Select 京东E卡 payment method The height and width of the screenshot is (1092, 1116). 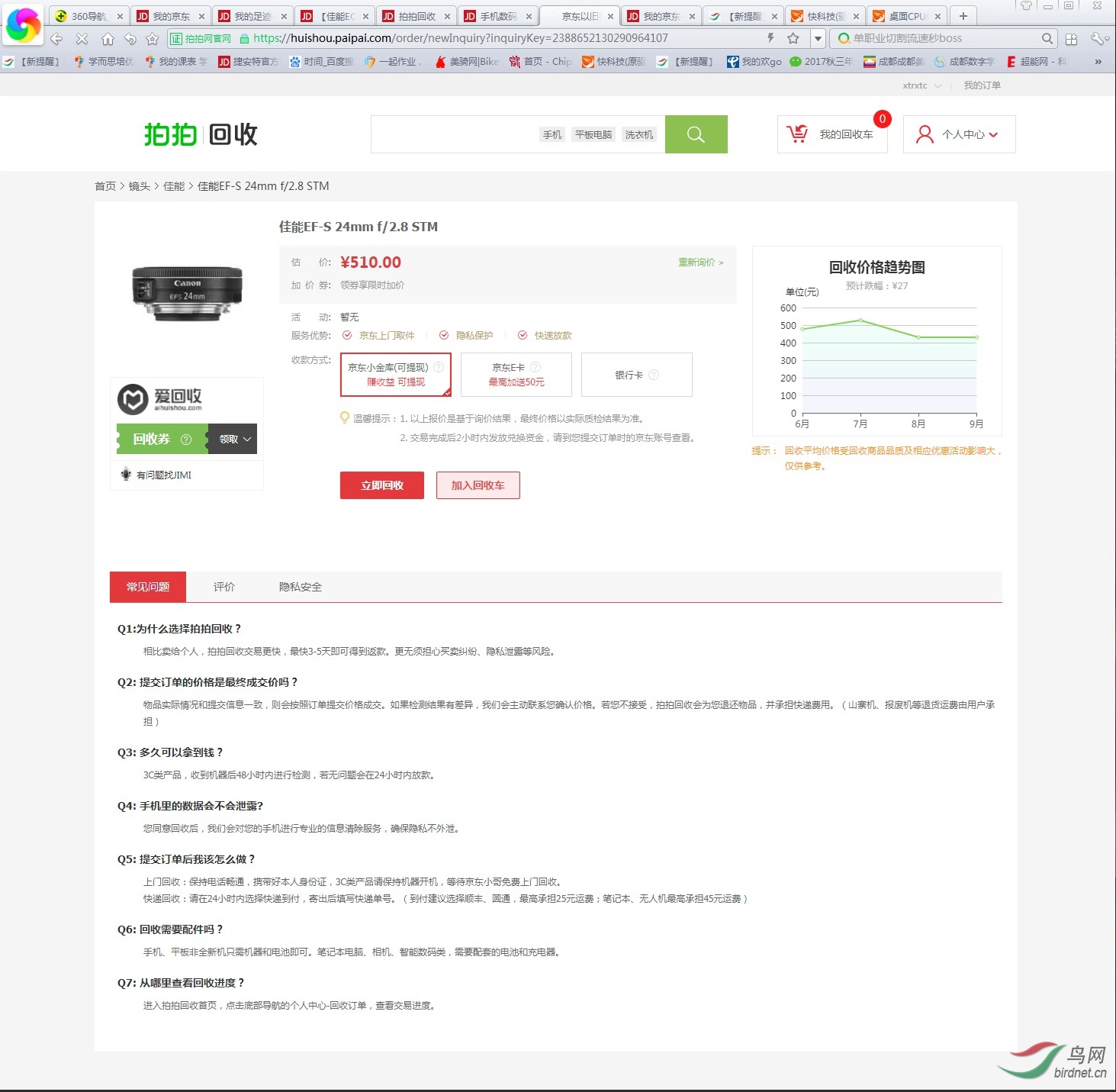pyautogui.click(x=516, y=375)
